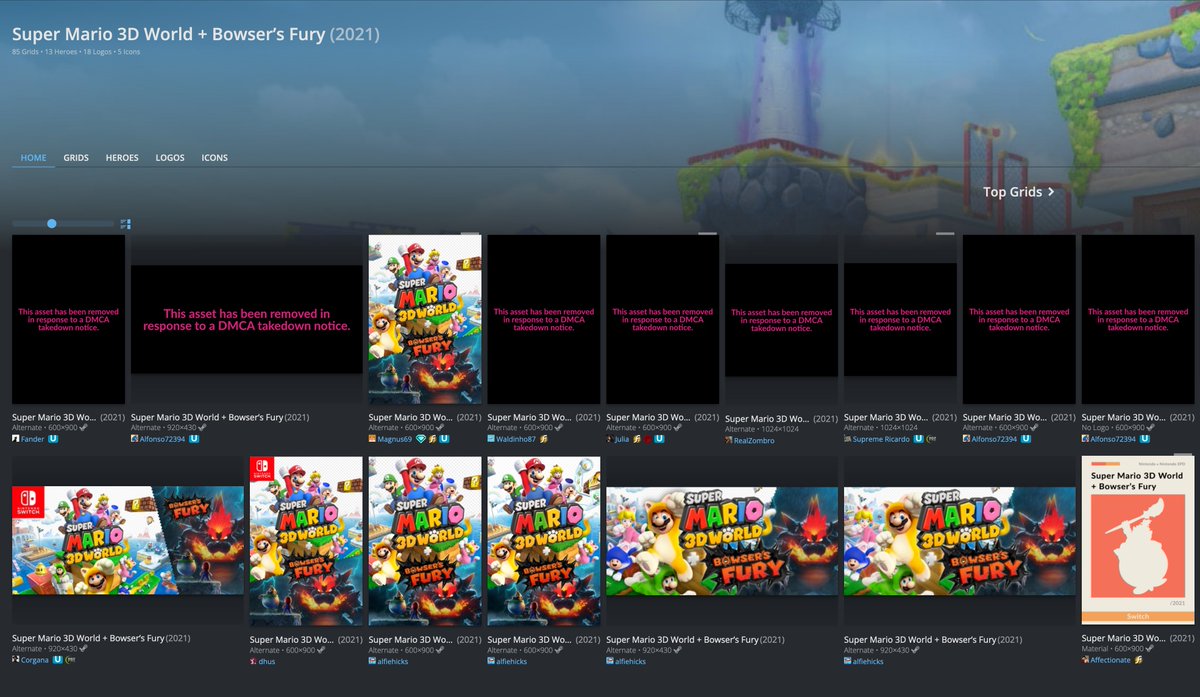Click the lightning badge next to Affectionate
Screen dimensions: 1200x697
(x=1139, y=660)
